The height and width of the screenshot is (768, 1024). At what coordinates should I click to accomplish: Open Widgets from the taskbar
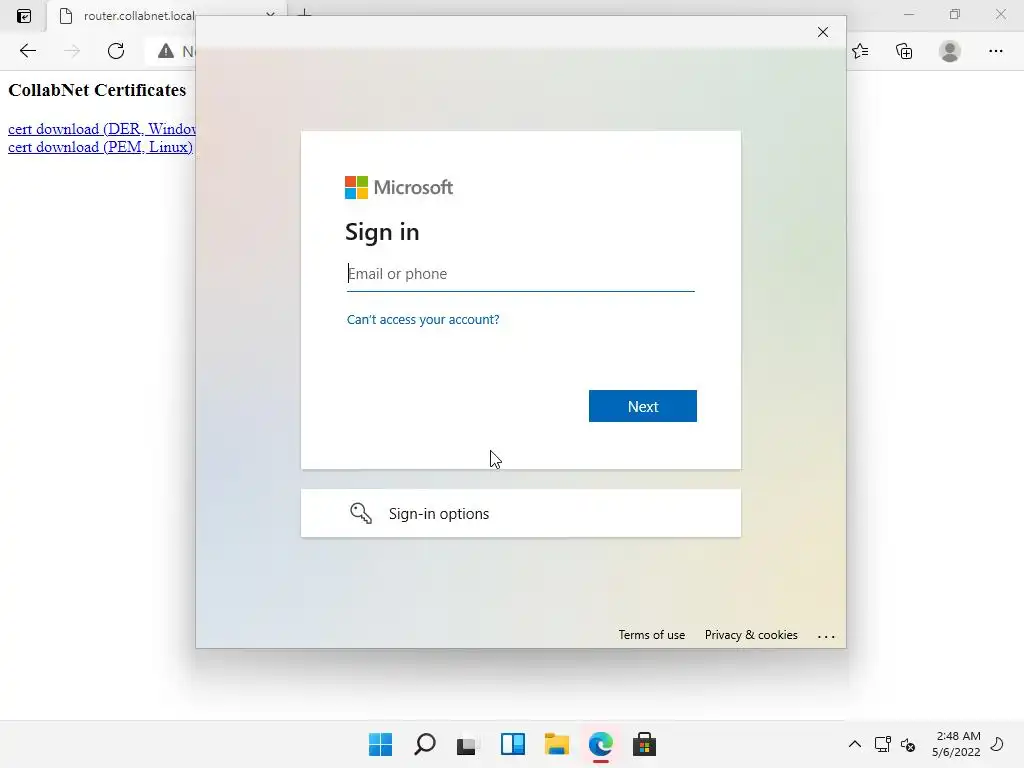point(513,744)
